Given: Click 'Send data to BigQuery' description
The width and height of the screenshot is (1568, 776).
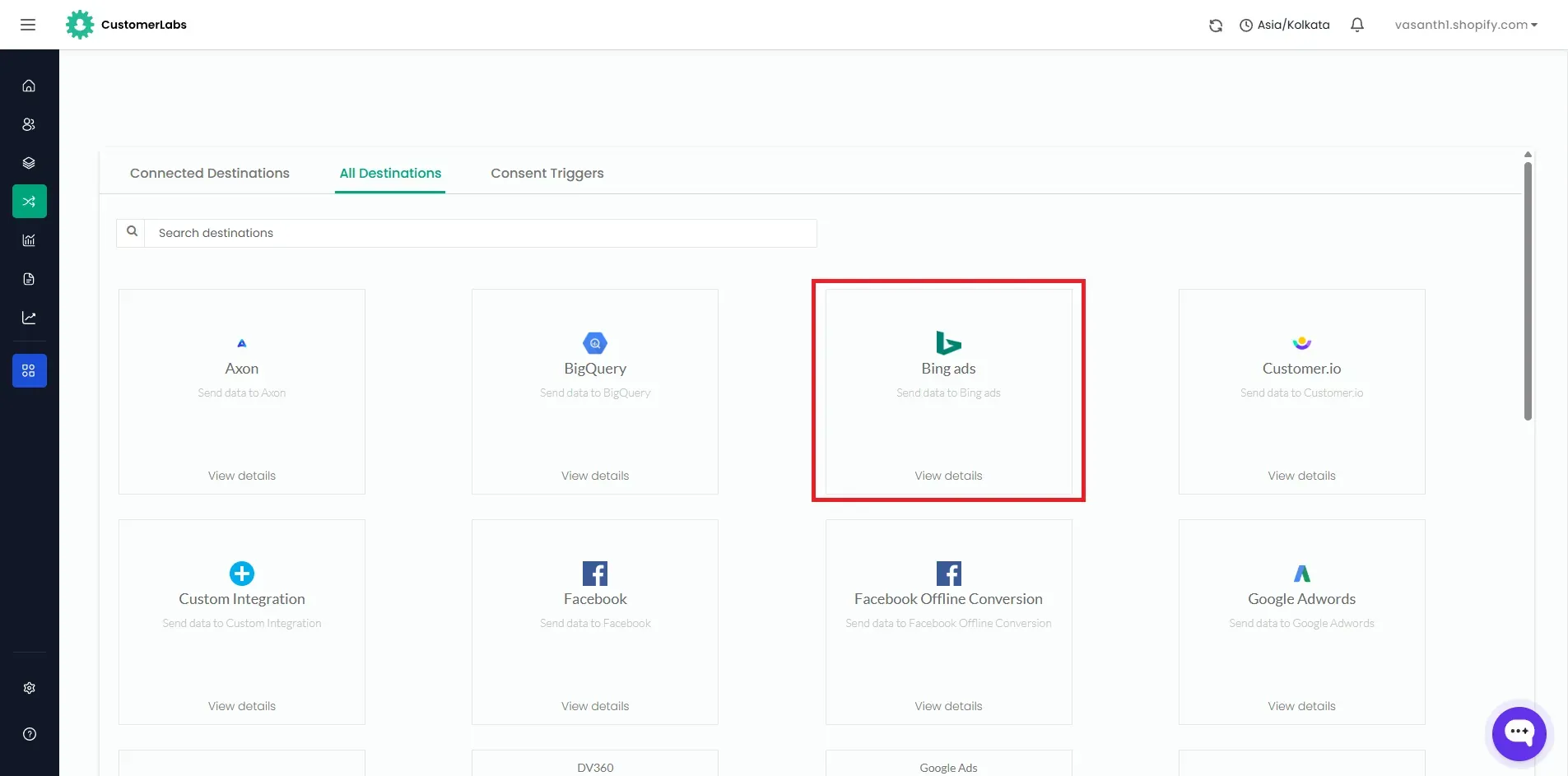Looking at the screenshot, I should click(595, 393).
